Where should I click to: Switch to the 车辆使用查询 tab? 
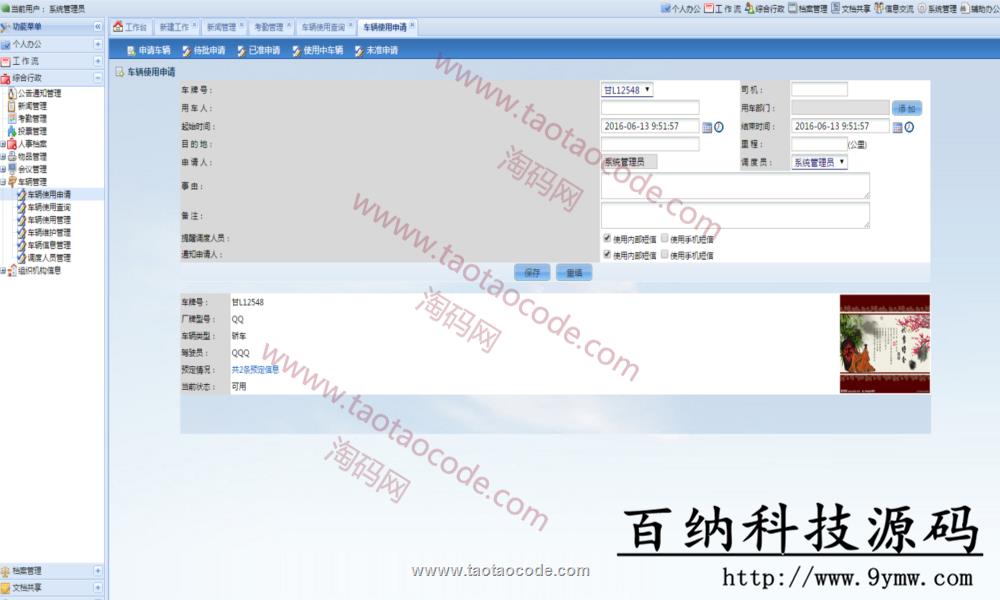(x=324, y=27)
